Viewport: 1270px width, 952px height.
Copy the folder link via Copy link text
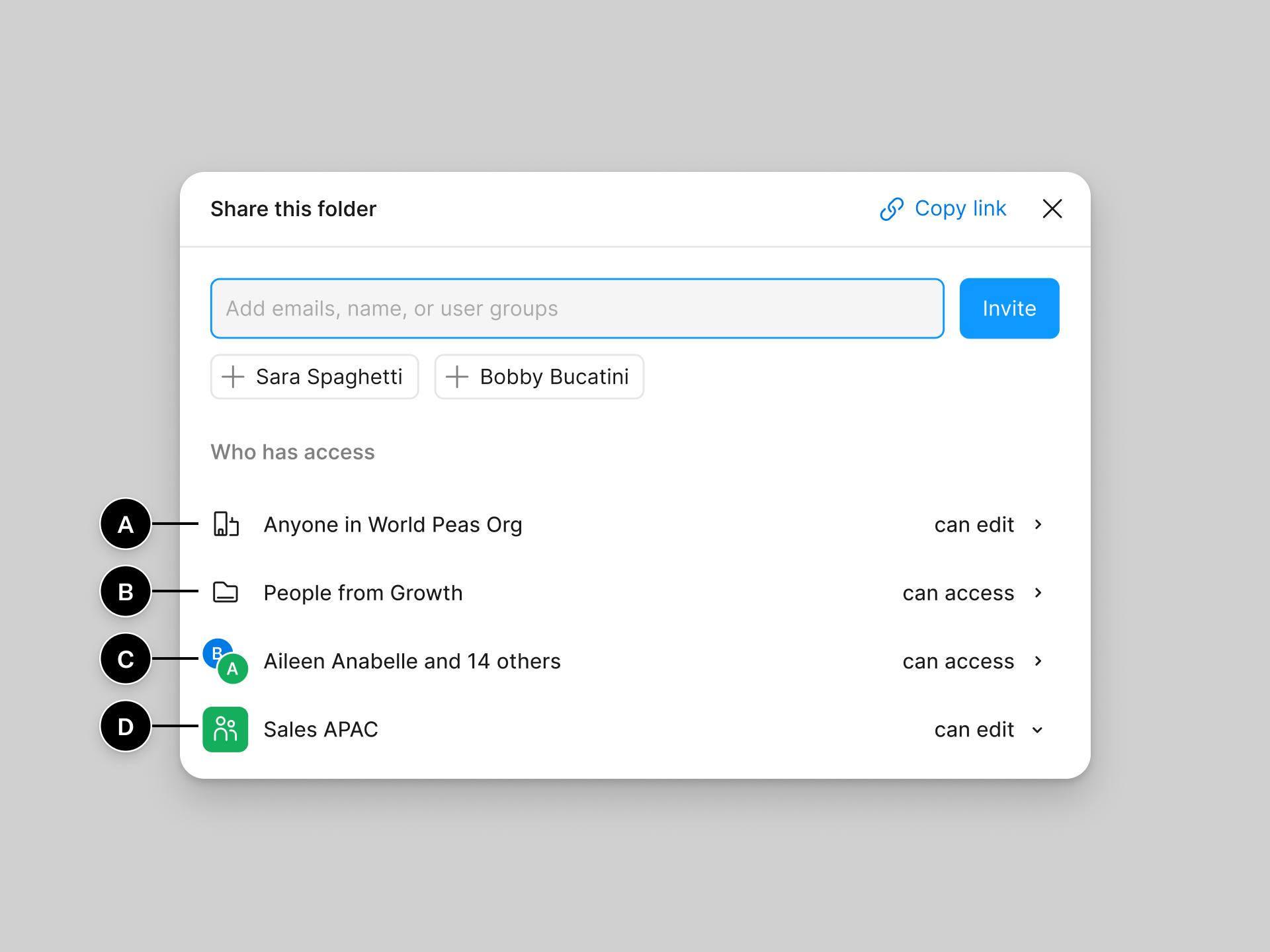pos(960,209)
